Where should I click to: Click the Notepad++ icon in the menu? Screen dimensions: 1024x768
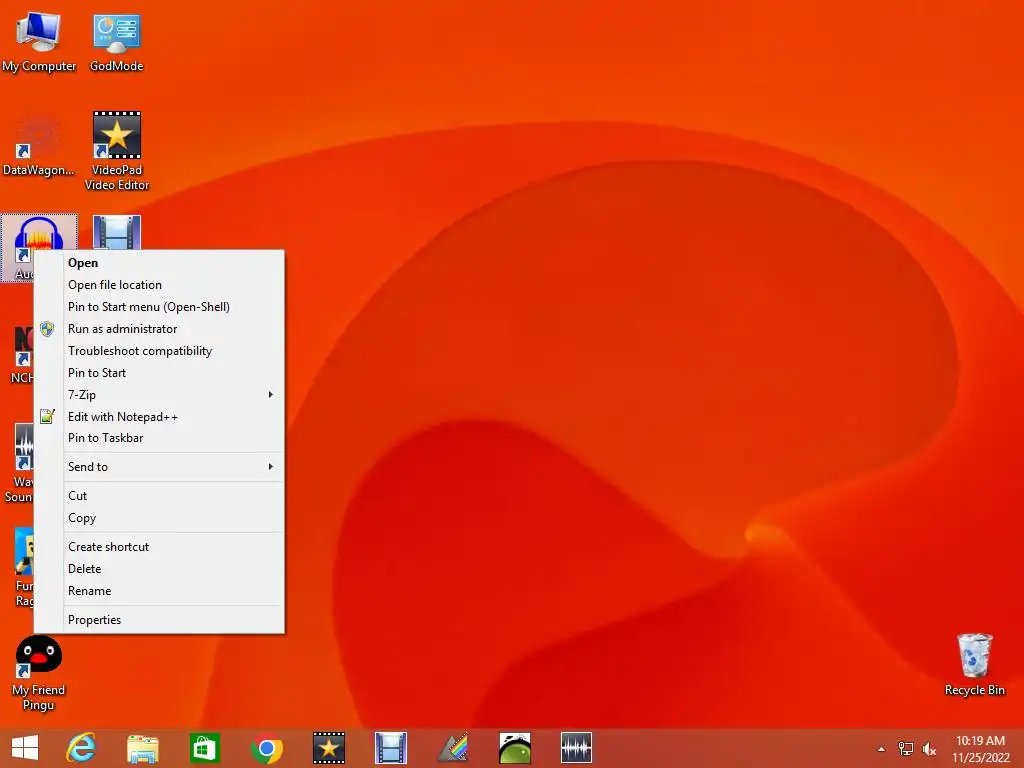pyautogui.click(x=47, y=416)
